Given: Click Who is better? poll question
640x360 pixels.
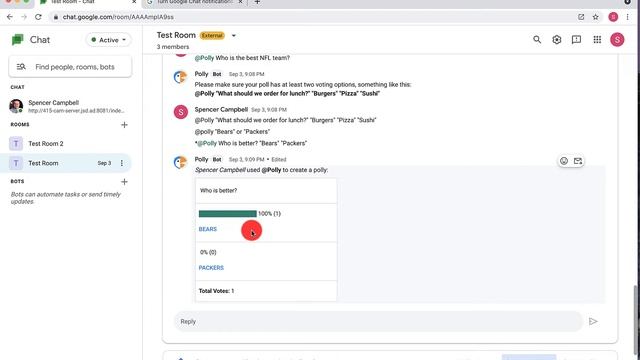Looking at the screenshot, I should [x=218, y=191].
